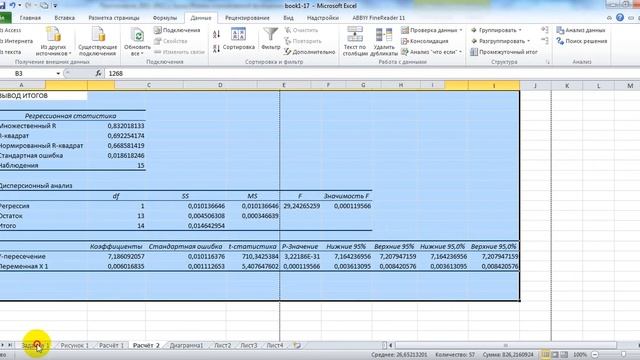The image size is (640, 360).
Task: Open 'Анализ данных' data analysis
Action: point(581,30)
